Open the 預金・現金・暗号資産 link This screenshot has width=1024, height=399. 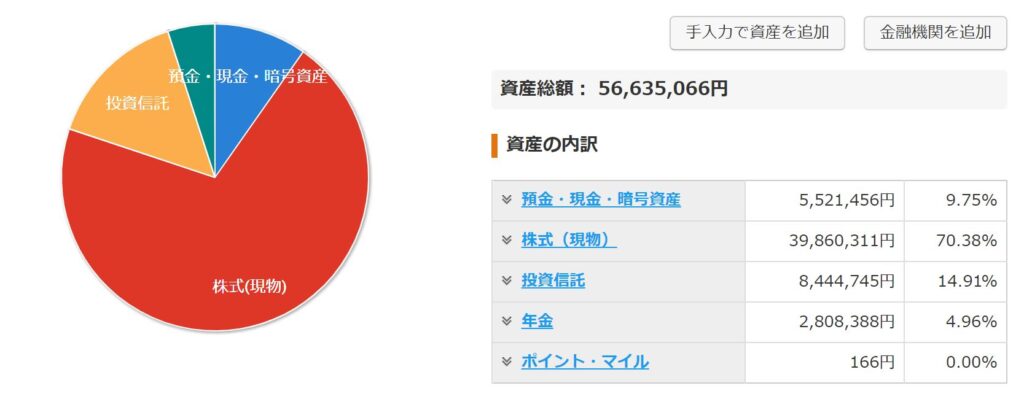point(601,200)
